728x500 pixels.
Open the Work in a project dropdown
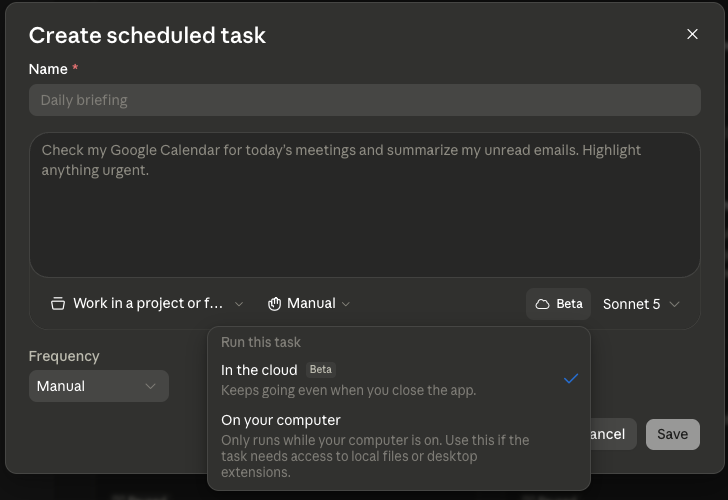(147, 304)
